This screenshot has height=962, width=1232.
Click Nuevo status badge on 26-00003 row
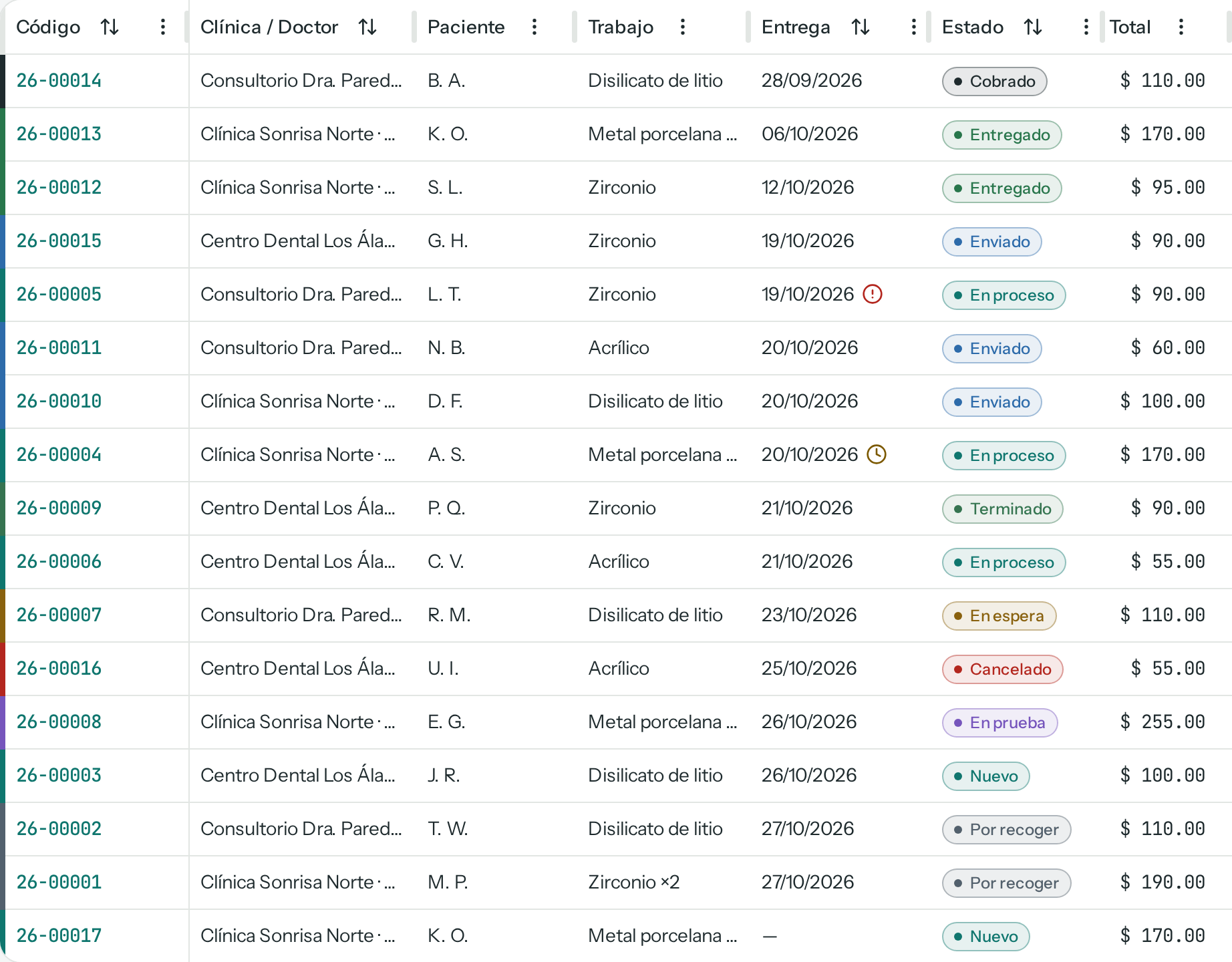click(985, 776)
